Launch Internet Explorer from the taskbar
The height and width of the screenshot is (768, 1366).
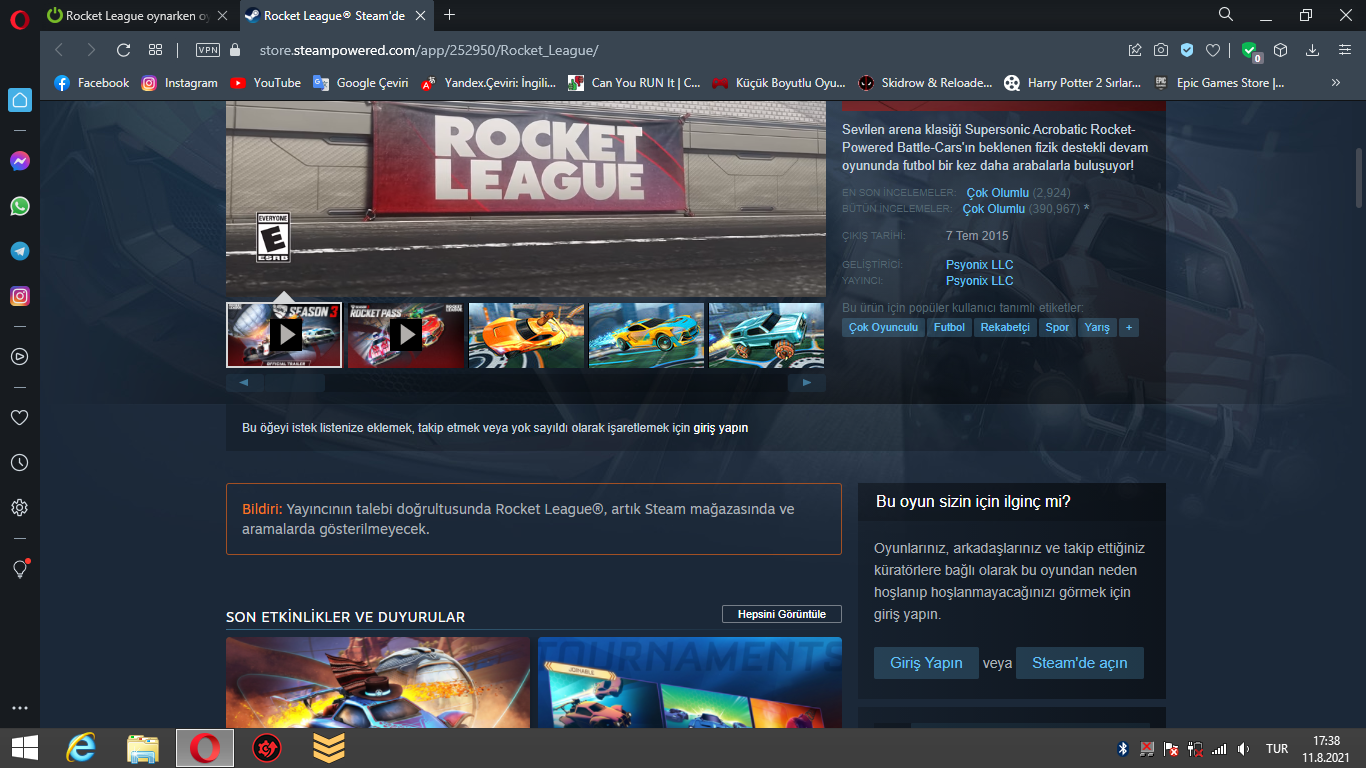[x=80, y=747]
